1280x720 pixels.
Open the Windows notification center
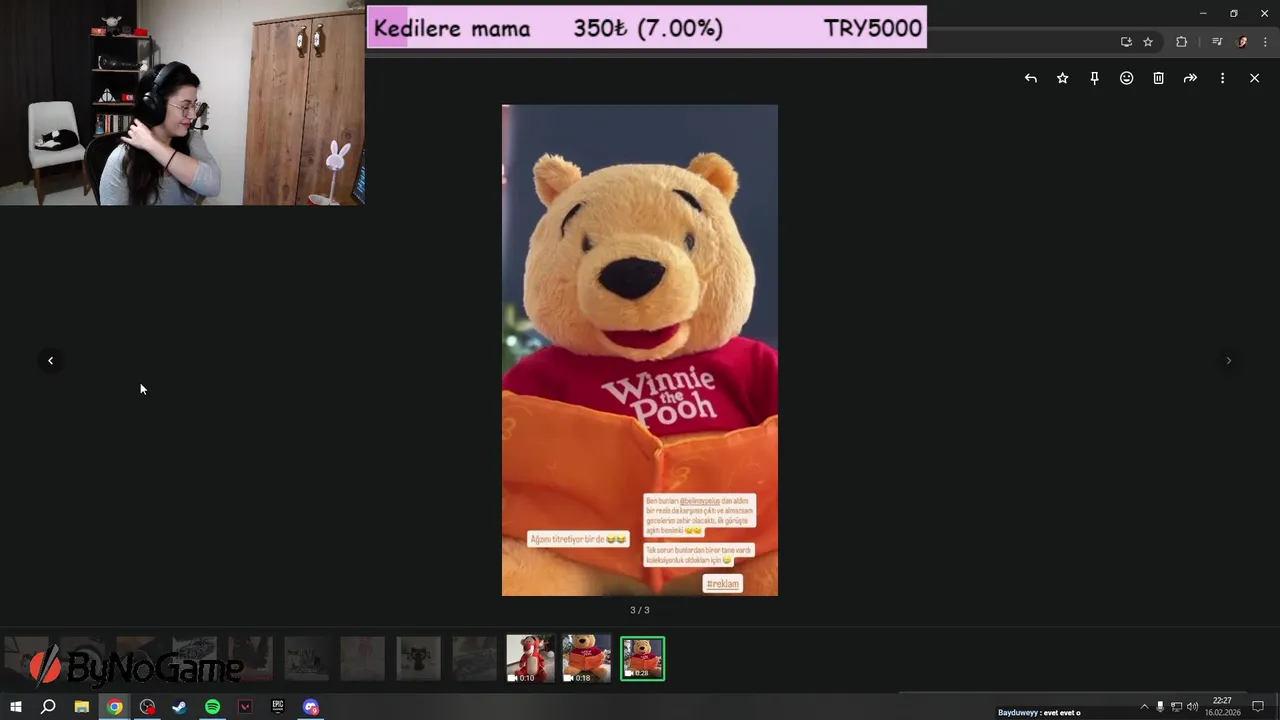tap(1258, 707)
